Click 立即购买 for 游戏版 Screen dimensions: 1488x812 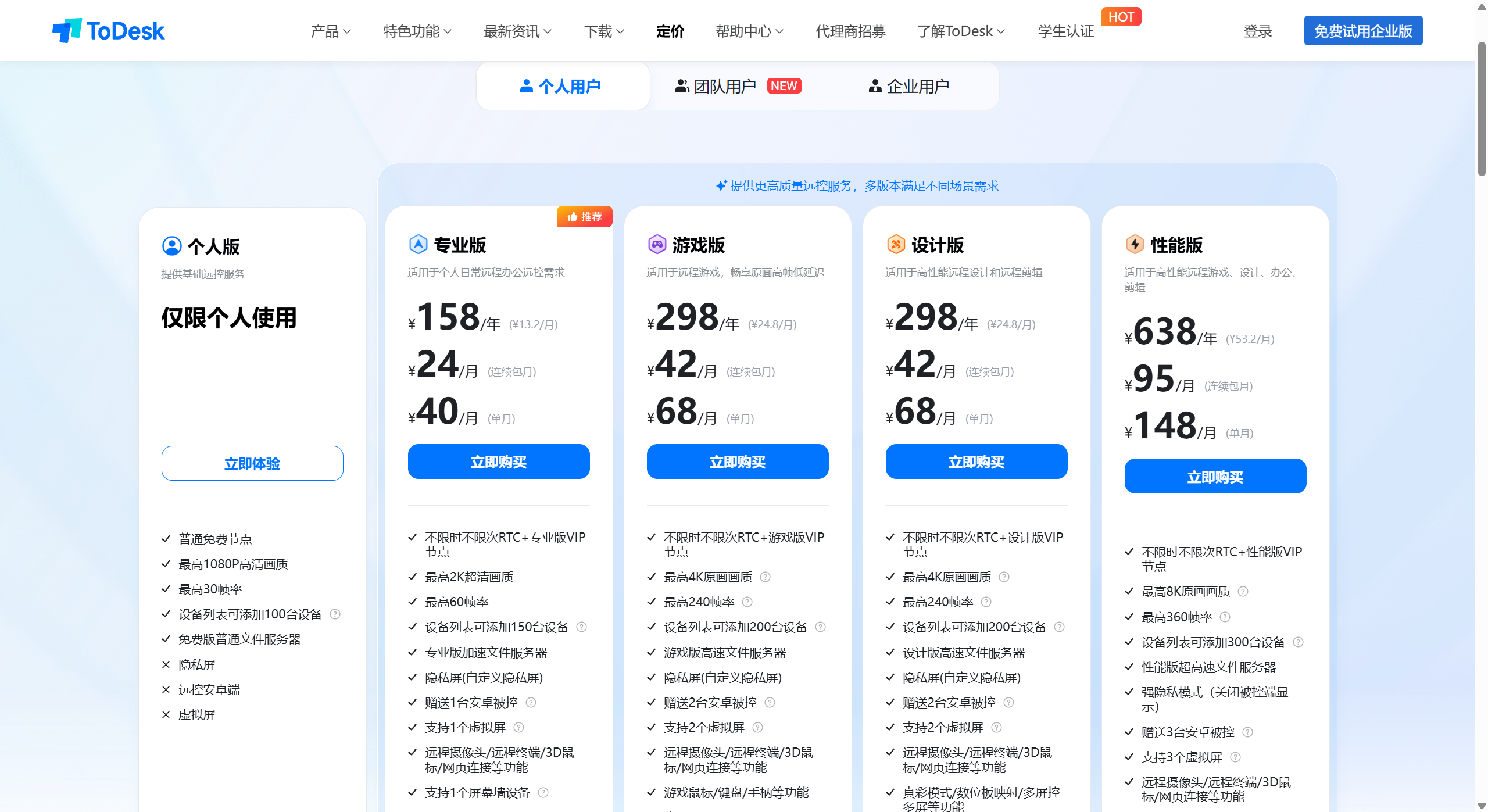click(738, 462)
